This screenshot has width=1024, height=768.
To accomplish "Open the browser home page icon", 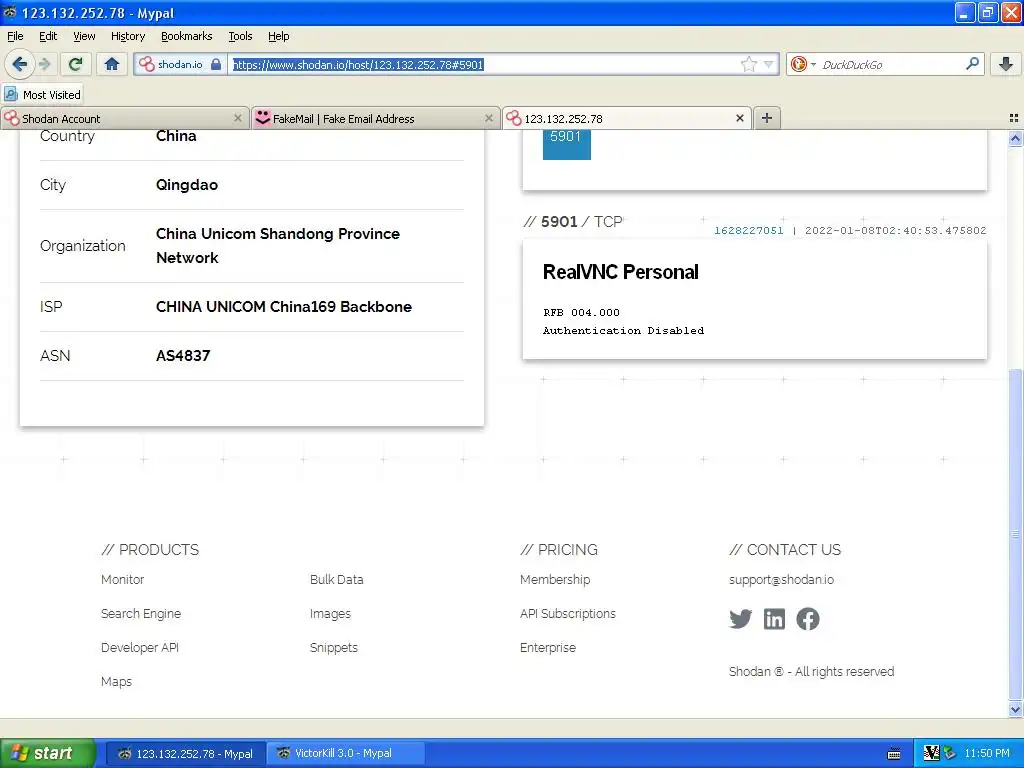I will [112, 64].
